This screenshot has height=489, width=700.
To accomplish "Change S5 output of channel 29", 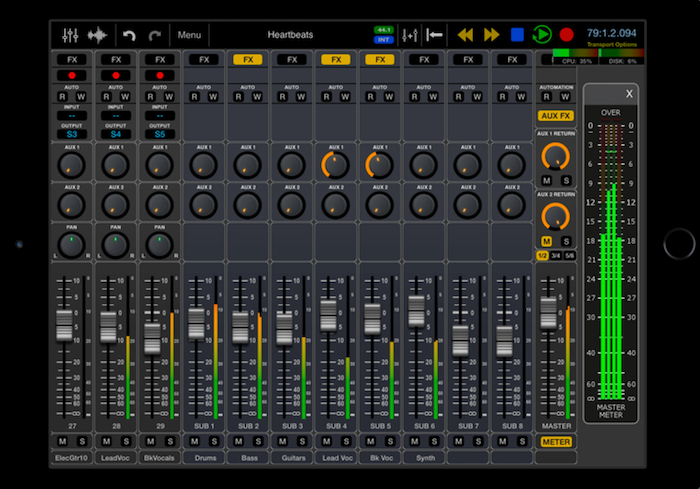I will [160, 134].
